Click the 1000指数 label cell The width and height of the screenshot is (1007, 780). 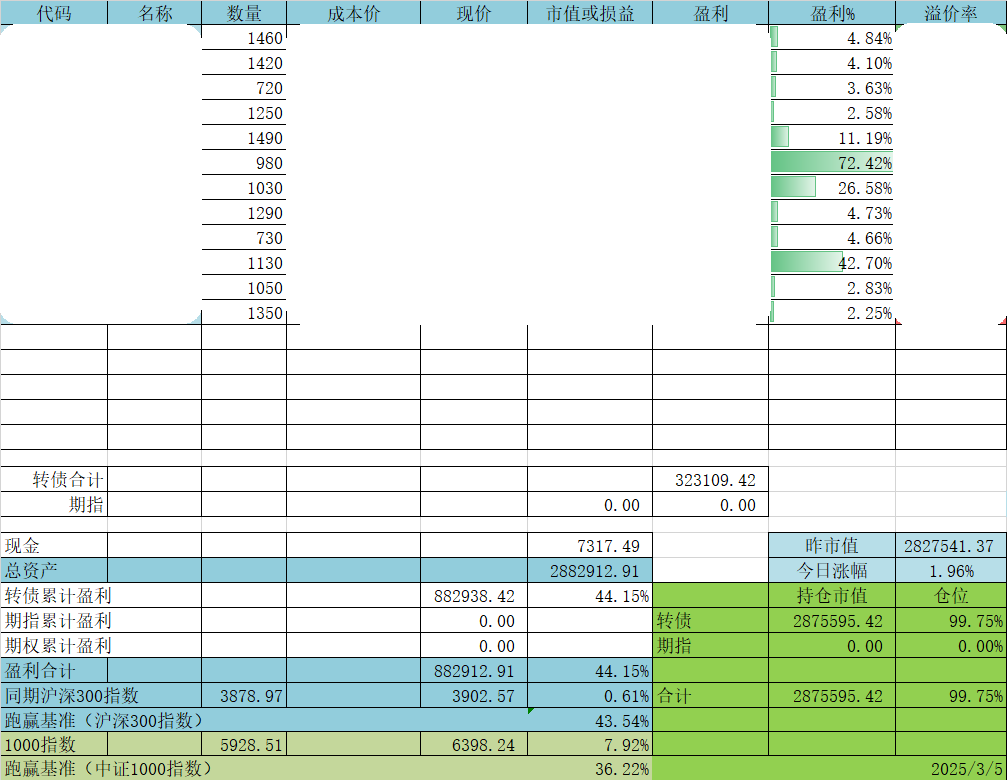pyautogui.click(x=54, y=744)
